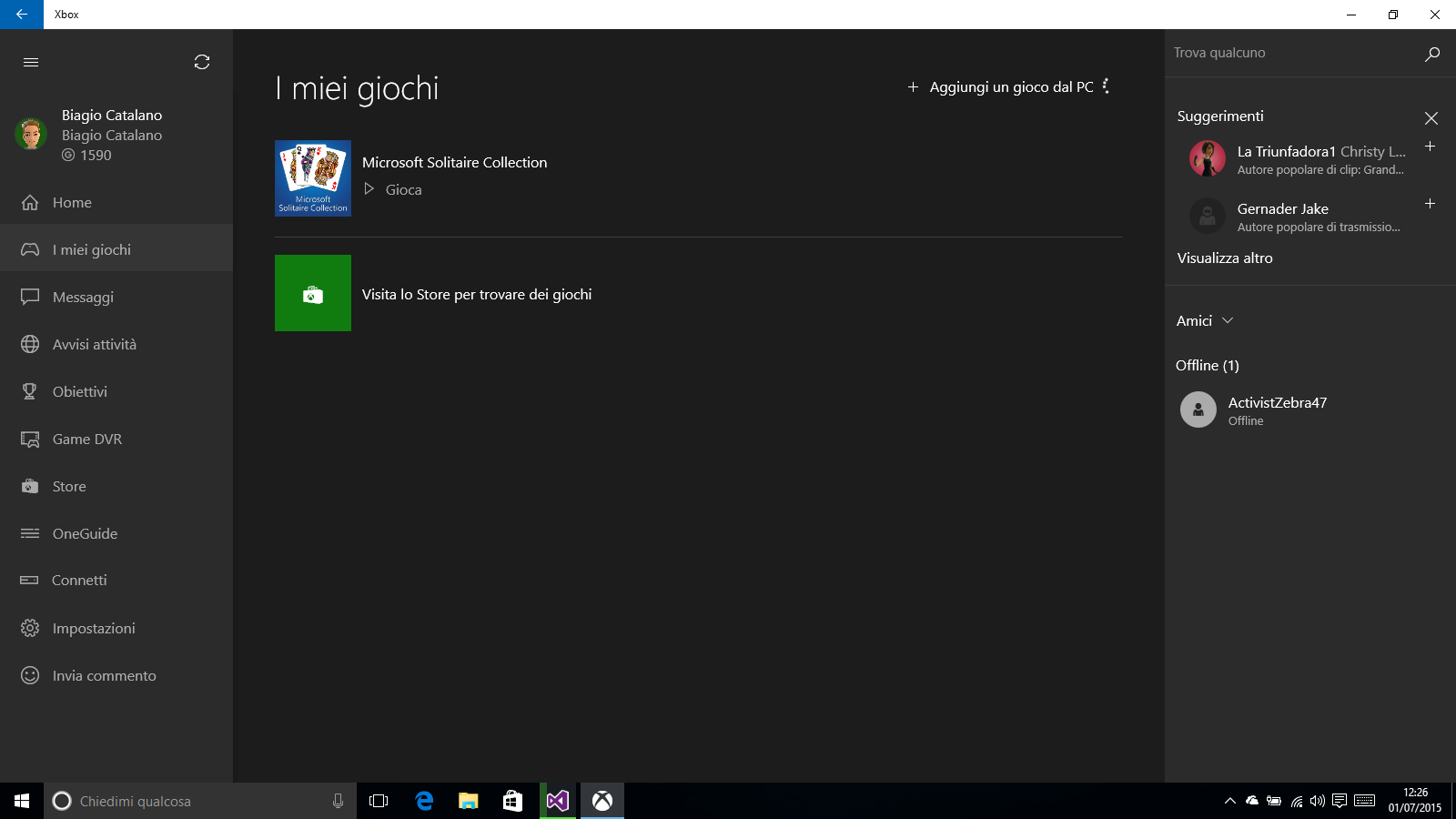Open Obiettivi section
The height and width of the screenshot is (819, 1456).
(116, 391)
